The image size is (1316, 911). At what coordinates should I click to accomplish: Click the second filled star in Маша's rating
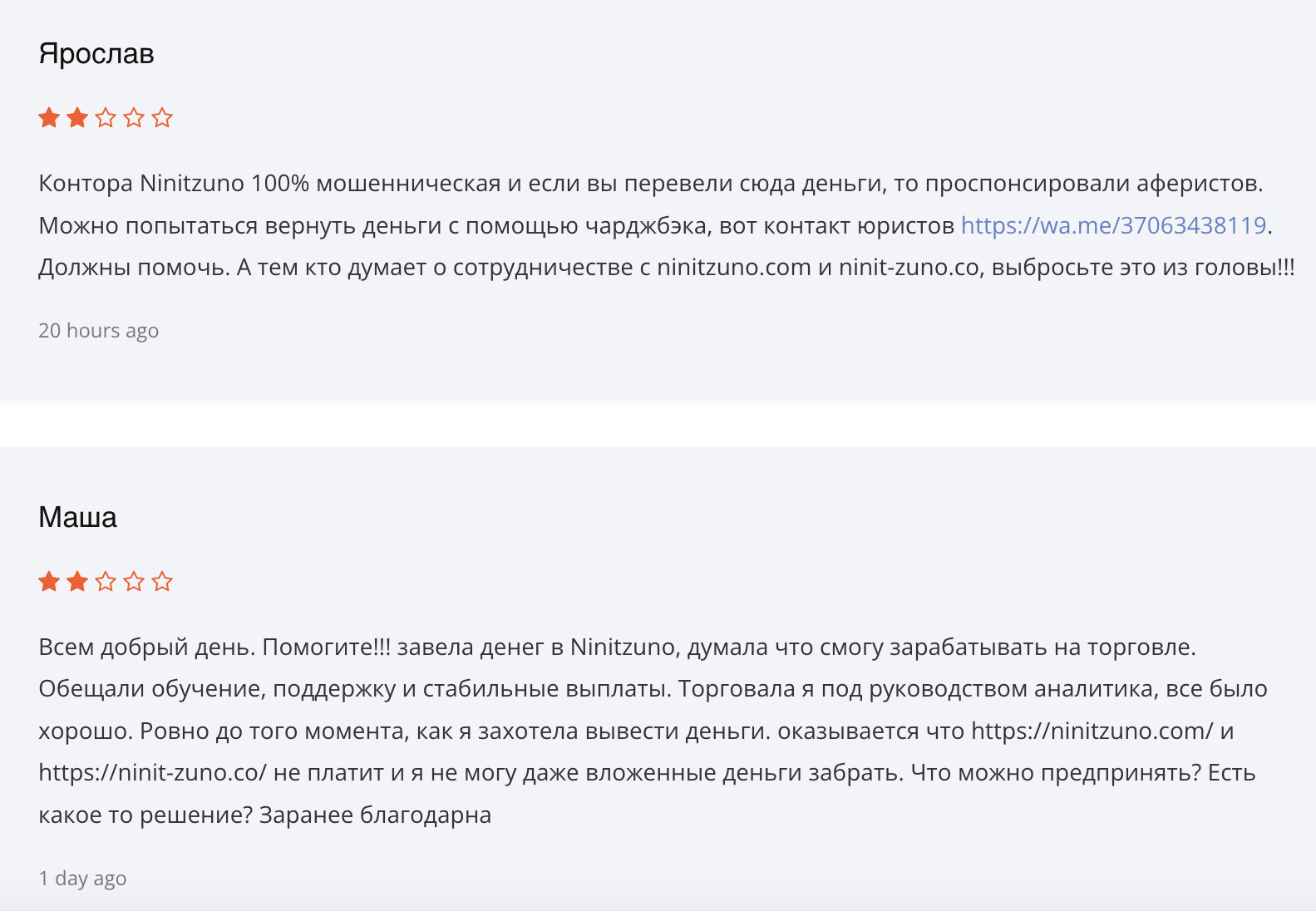pos(77,582)
